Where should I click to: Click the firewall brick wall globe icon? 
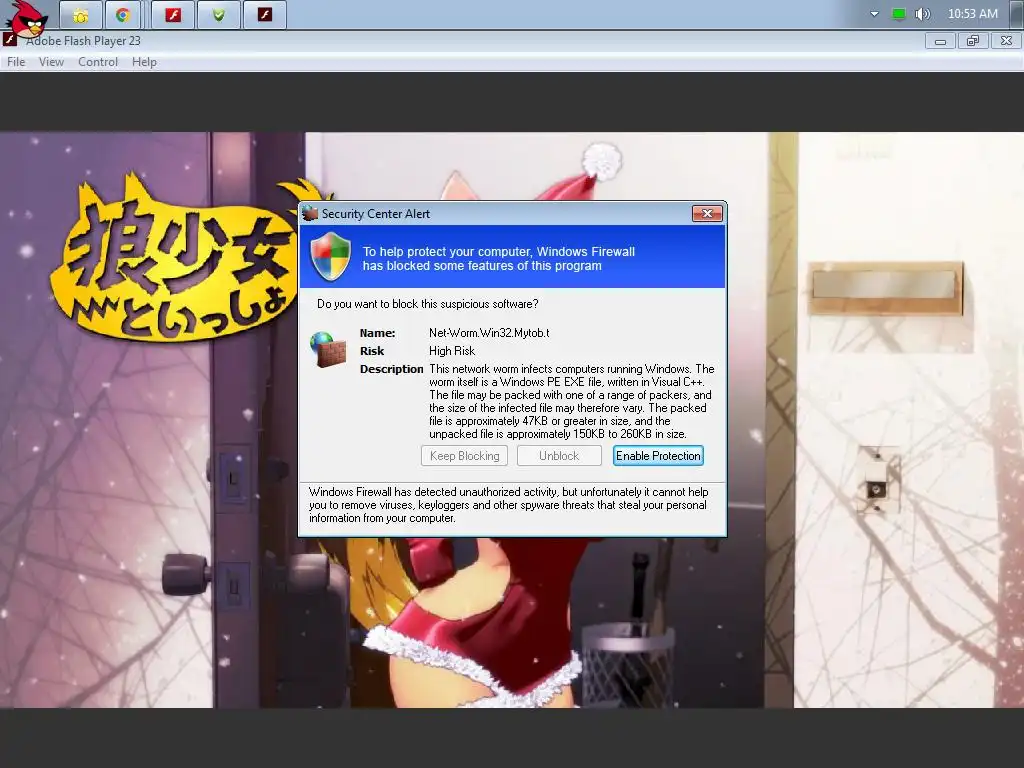point(327,349)
